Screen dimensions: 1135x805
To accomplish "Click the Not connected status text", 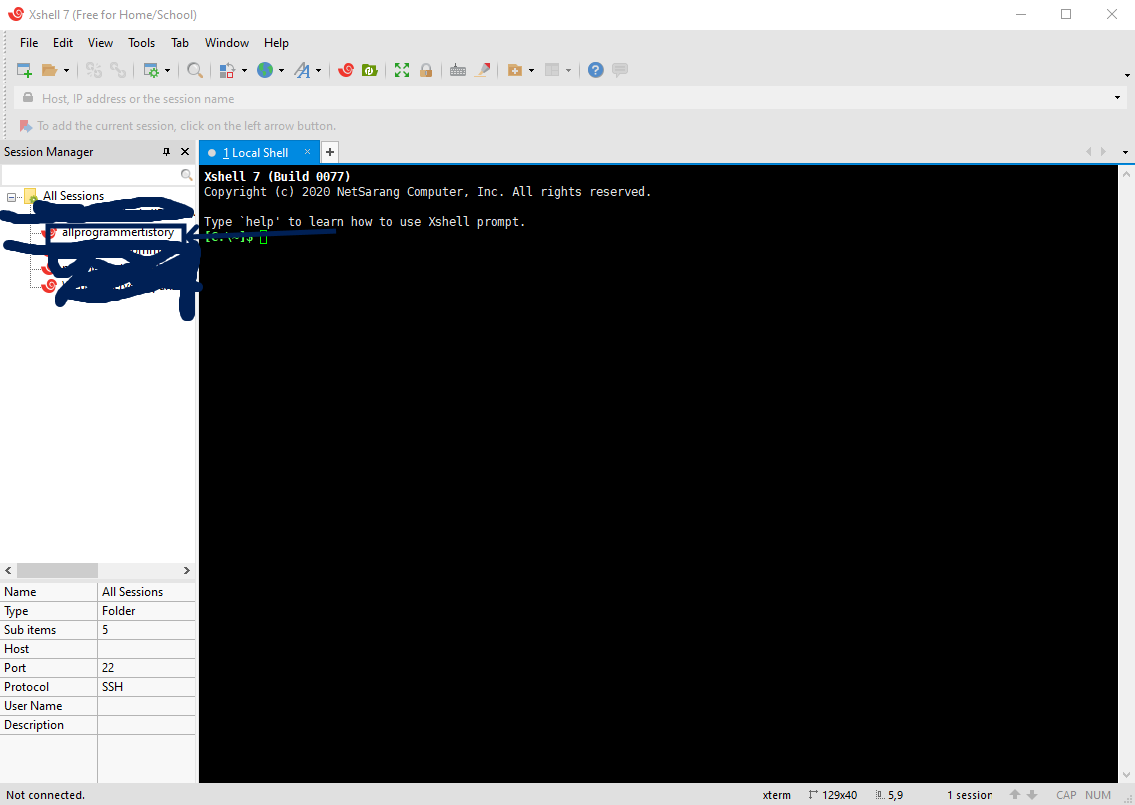I will 46,795.
